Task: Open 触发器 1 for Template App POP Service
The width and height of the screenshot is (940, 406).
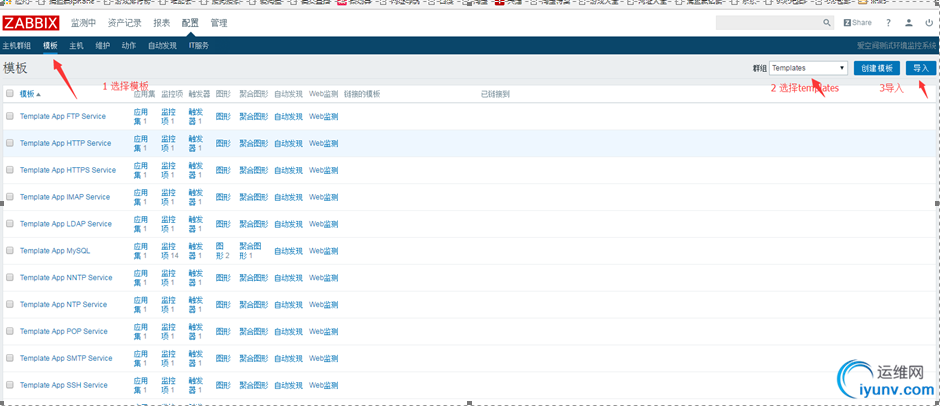Action: tap(195, 331)
